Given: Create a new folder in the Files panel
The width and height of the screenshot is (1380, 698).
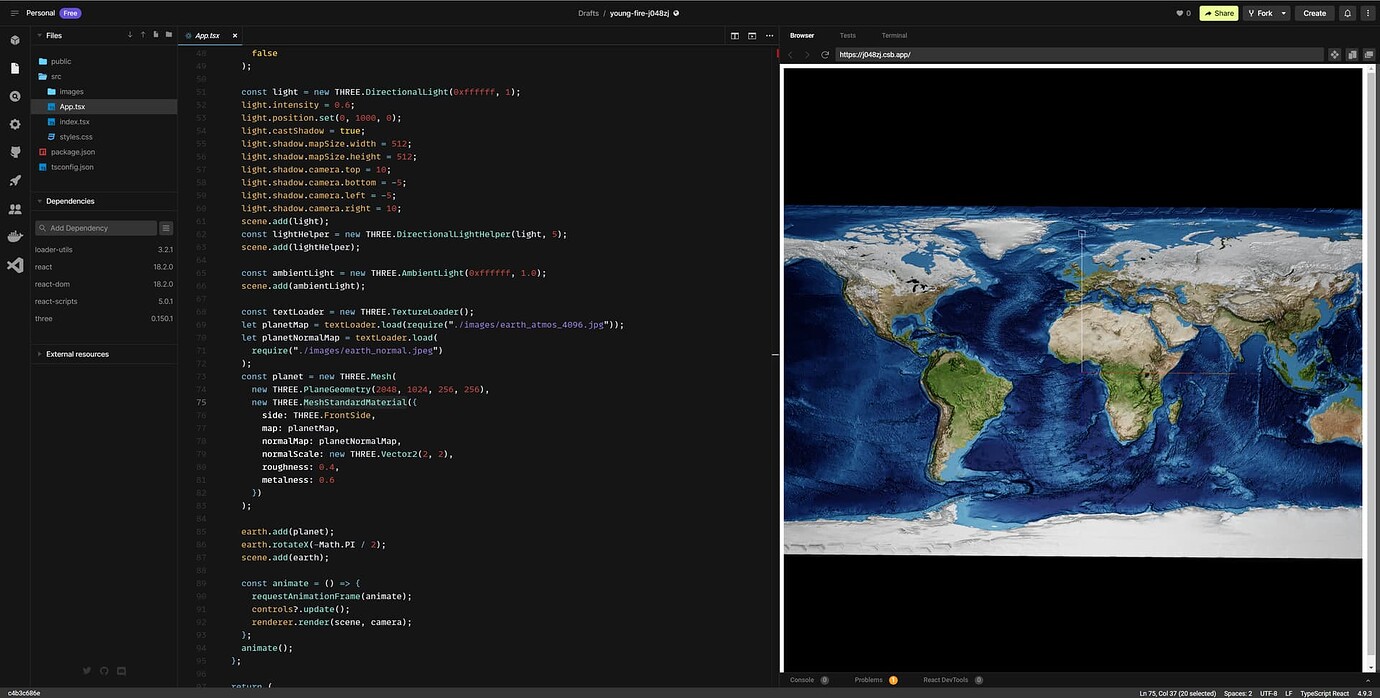Looking at the screenshot, I should point(169,35).
